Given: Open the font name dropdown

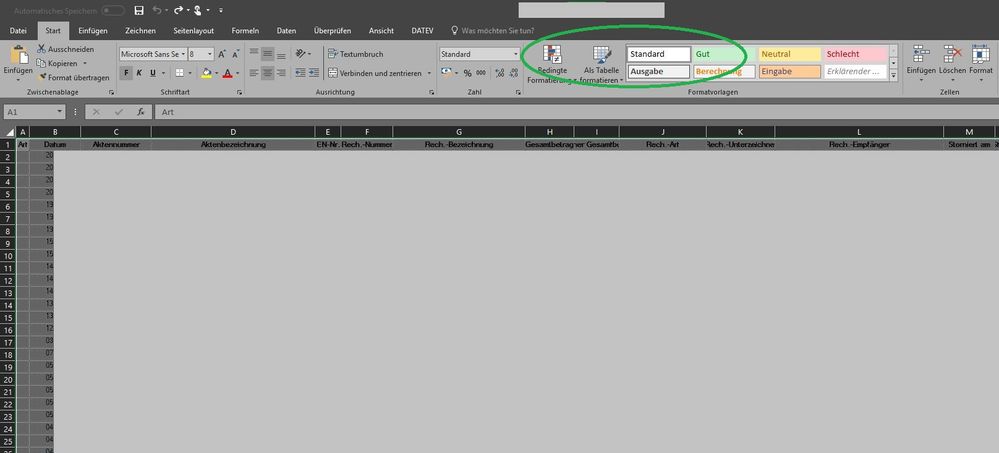Looking at the screenshot, I should pos(181,54).
